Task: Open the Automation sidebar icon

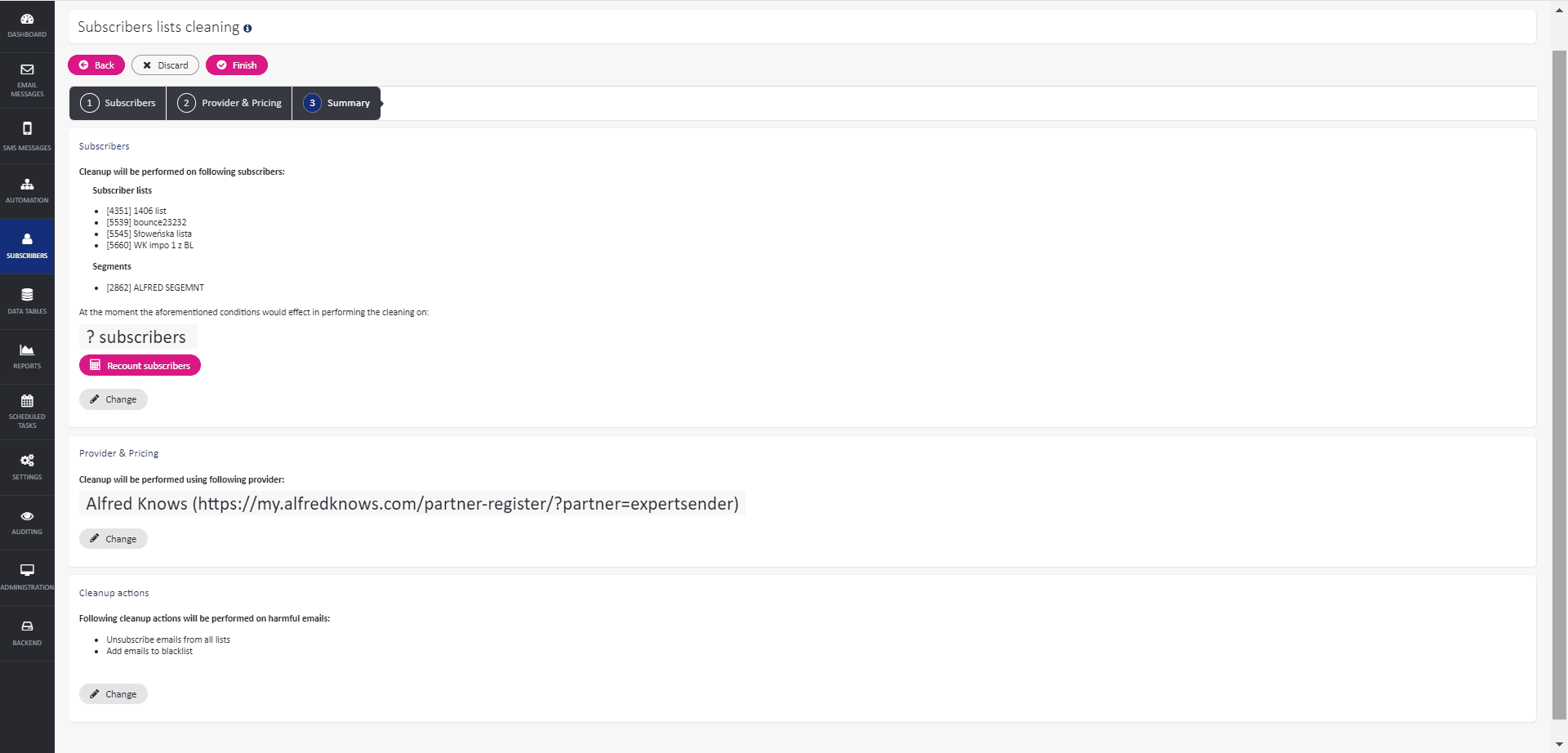Action: (x=27, y=185)
